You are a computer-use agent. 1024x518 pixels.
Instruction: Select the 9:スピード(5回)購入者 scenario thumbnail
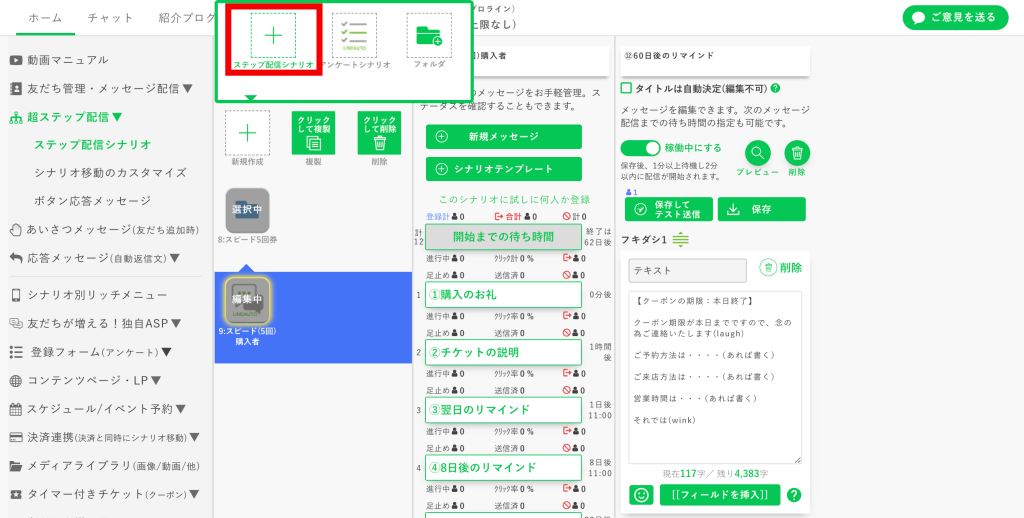(248, 299)
